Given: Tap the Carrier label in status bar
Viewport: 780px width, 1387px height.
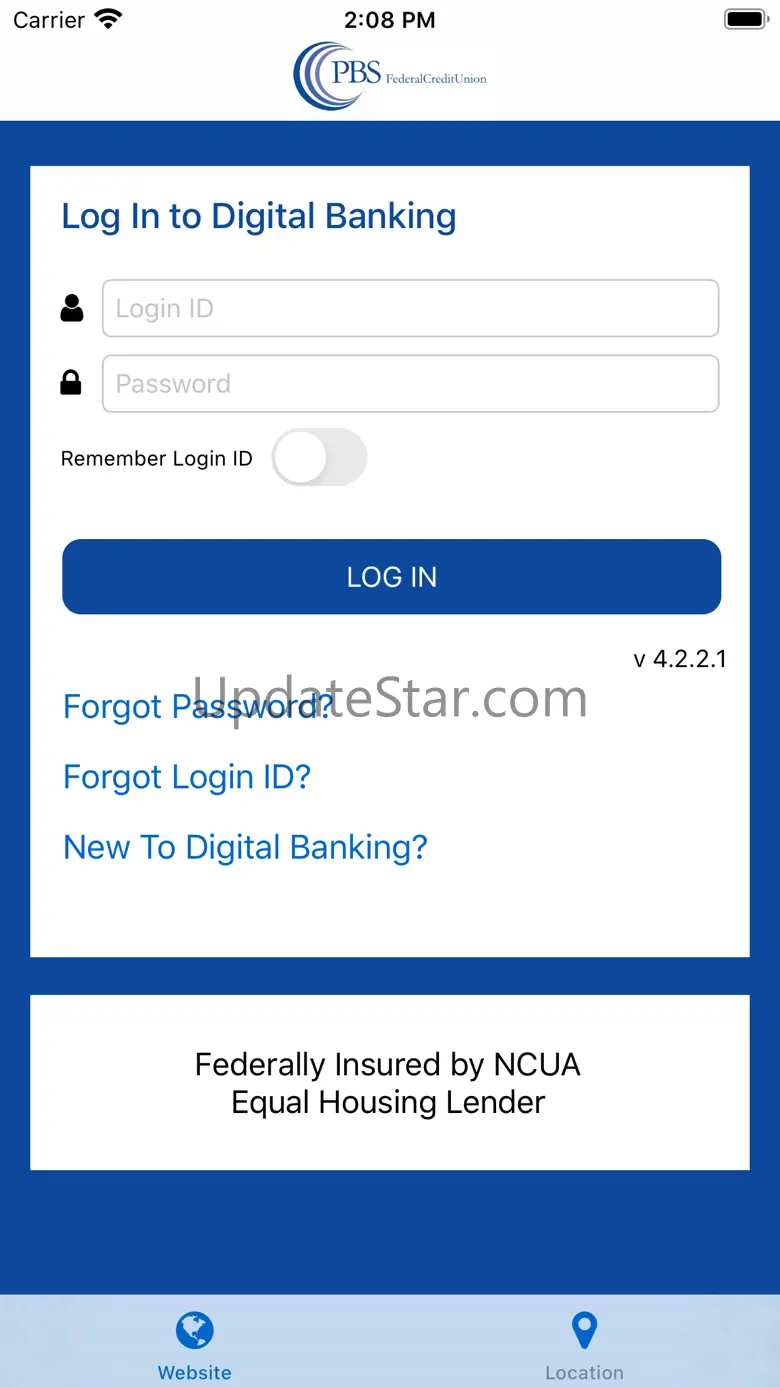Looking at the screenshot, I should (49, 20).
